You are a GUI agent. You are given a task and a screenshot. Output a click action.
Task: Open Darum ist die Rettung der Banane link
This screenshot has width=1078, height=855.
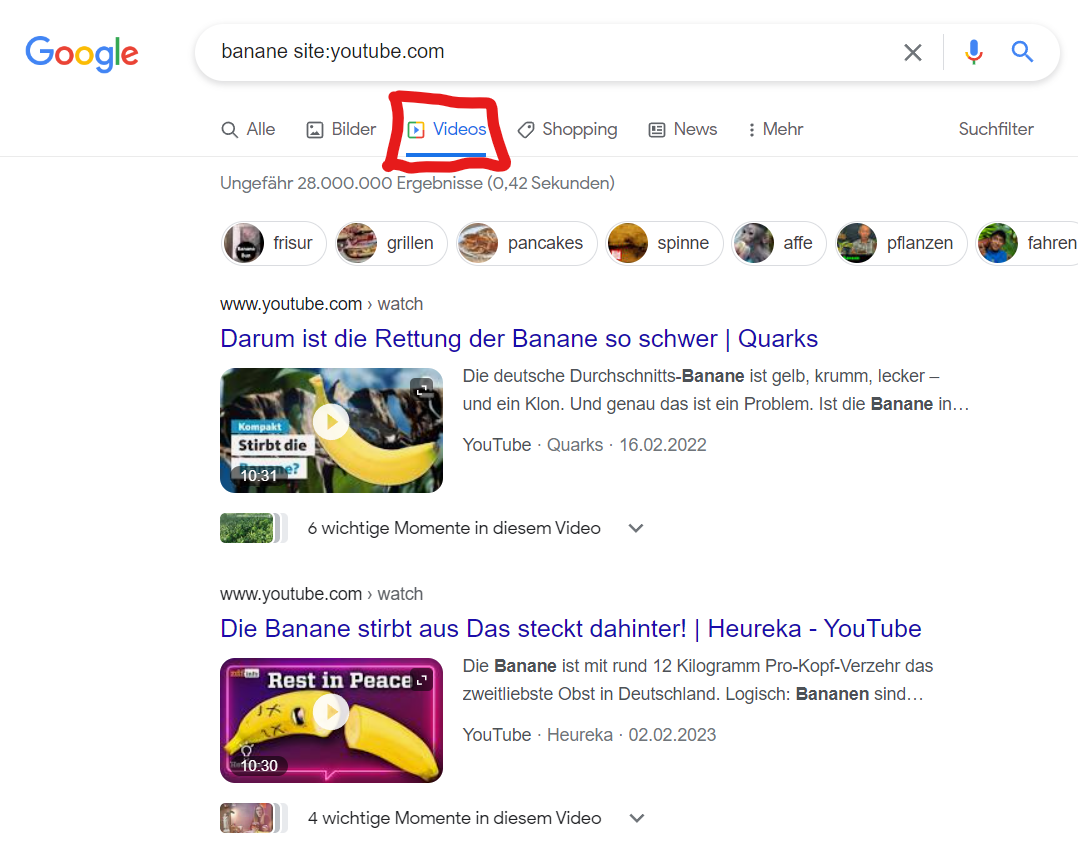[x=519, y=339]
